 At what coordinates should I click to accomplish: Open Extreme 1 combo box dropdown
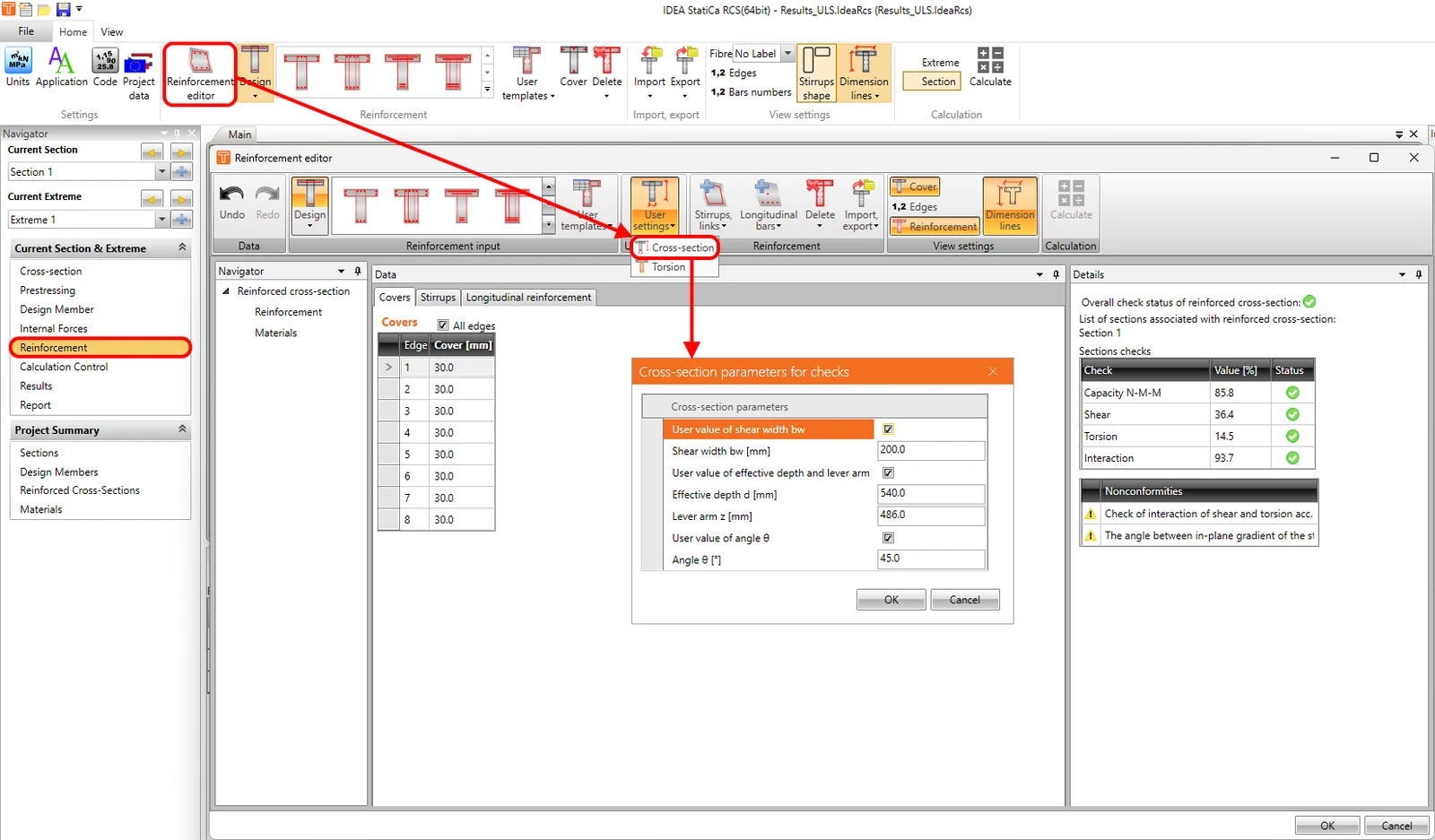point(161,220)
